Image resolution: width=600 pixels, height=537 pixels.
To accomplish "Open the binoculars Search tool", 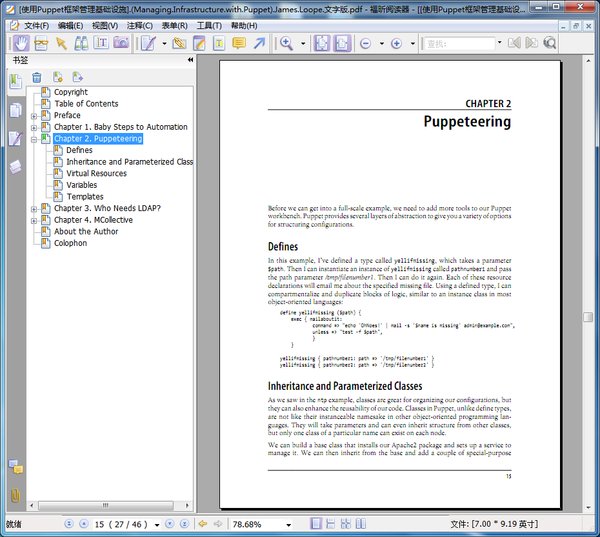I will [x=81, y=43].
